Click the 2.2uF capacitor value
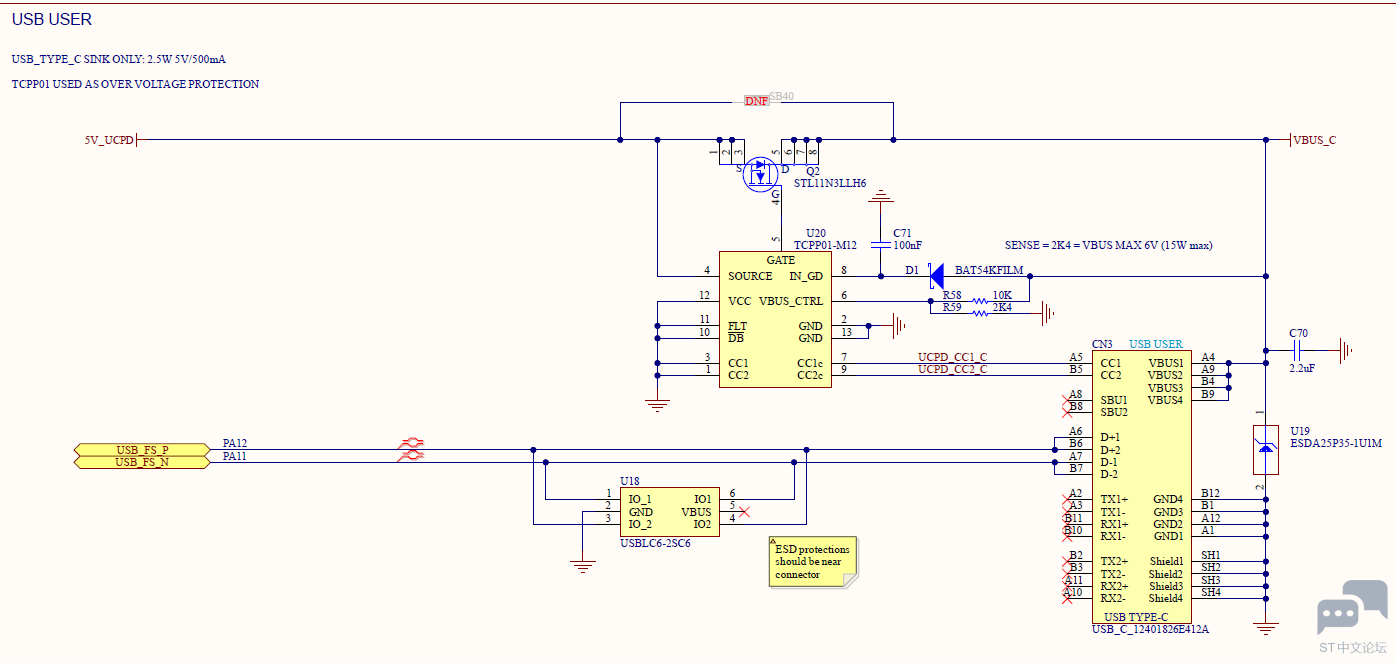Image resolution: width=1396 pixels, height=663 pixels. coord(1302,369)
